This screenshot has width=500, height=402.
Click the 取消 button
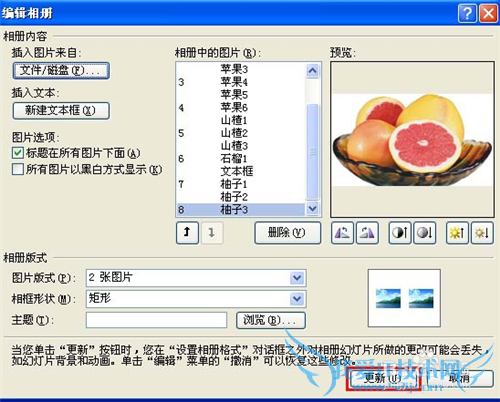point(459,379)
